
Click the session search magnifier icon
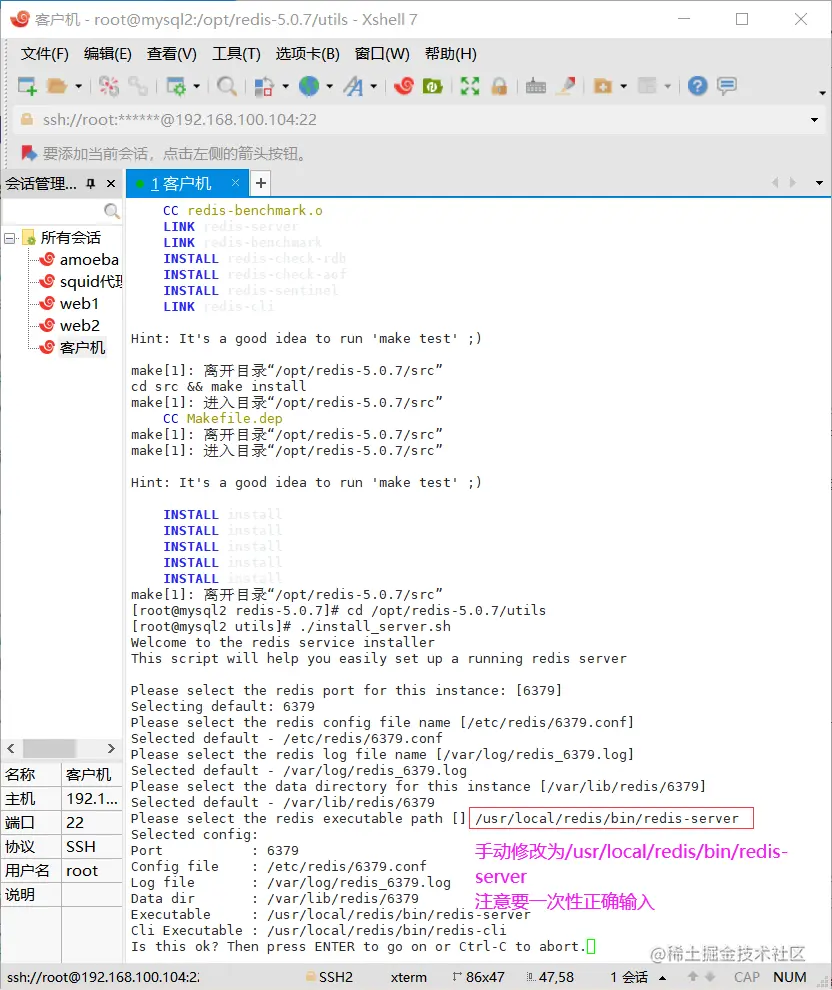tap(112, 211)
